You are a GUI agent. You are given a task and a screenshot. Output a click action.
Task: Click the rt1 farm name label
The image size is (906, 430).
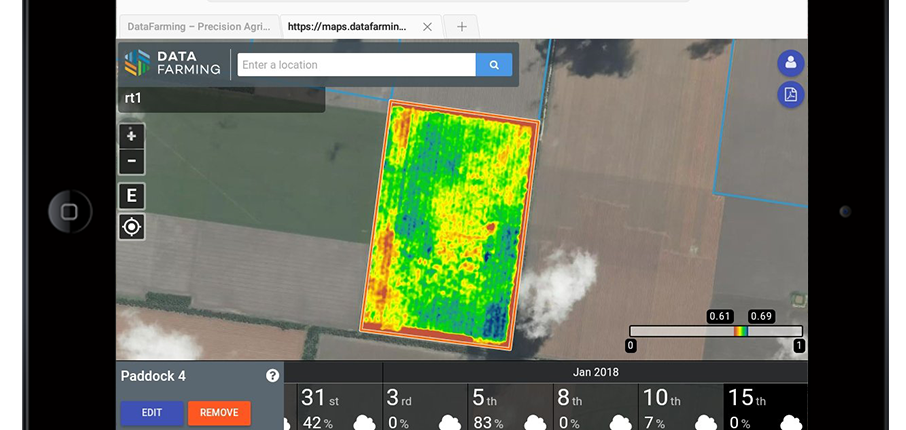(133, 98)
